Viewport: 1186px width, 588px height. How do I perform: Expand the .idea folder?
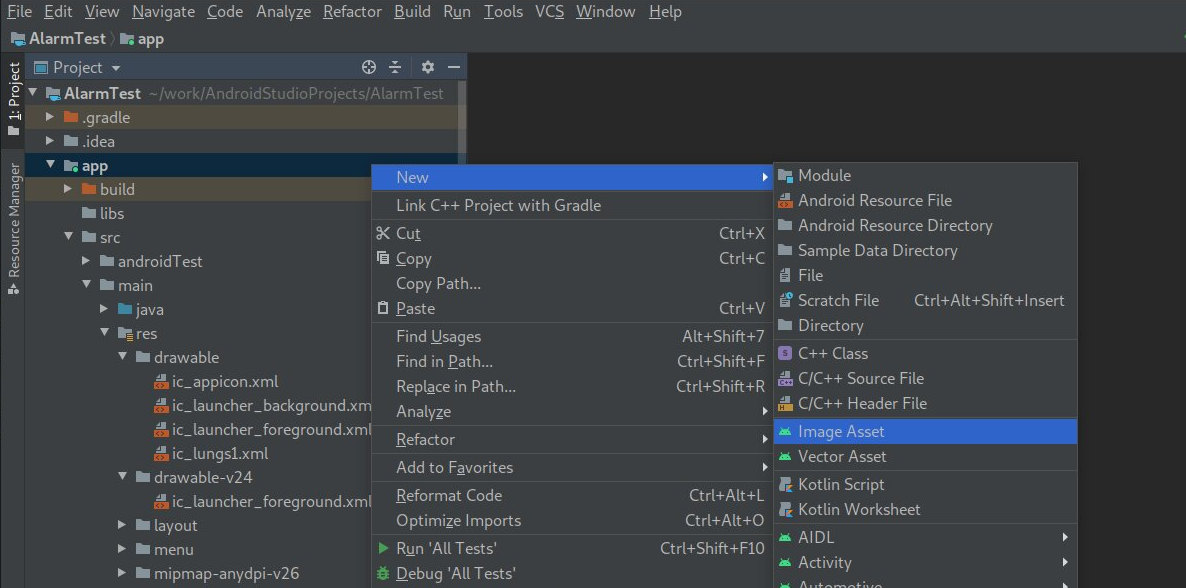point(50,142)
